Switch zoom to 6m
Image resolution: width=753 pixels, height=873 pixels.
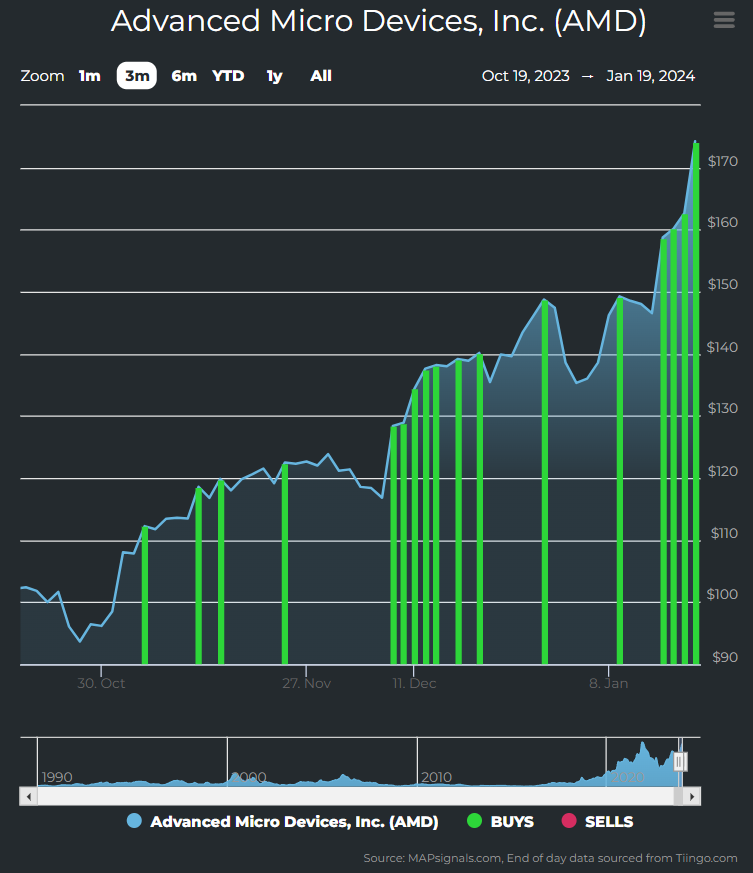[x=184, y=76]
